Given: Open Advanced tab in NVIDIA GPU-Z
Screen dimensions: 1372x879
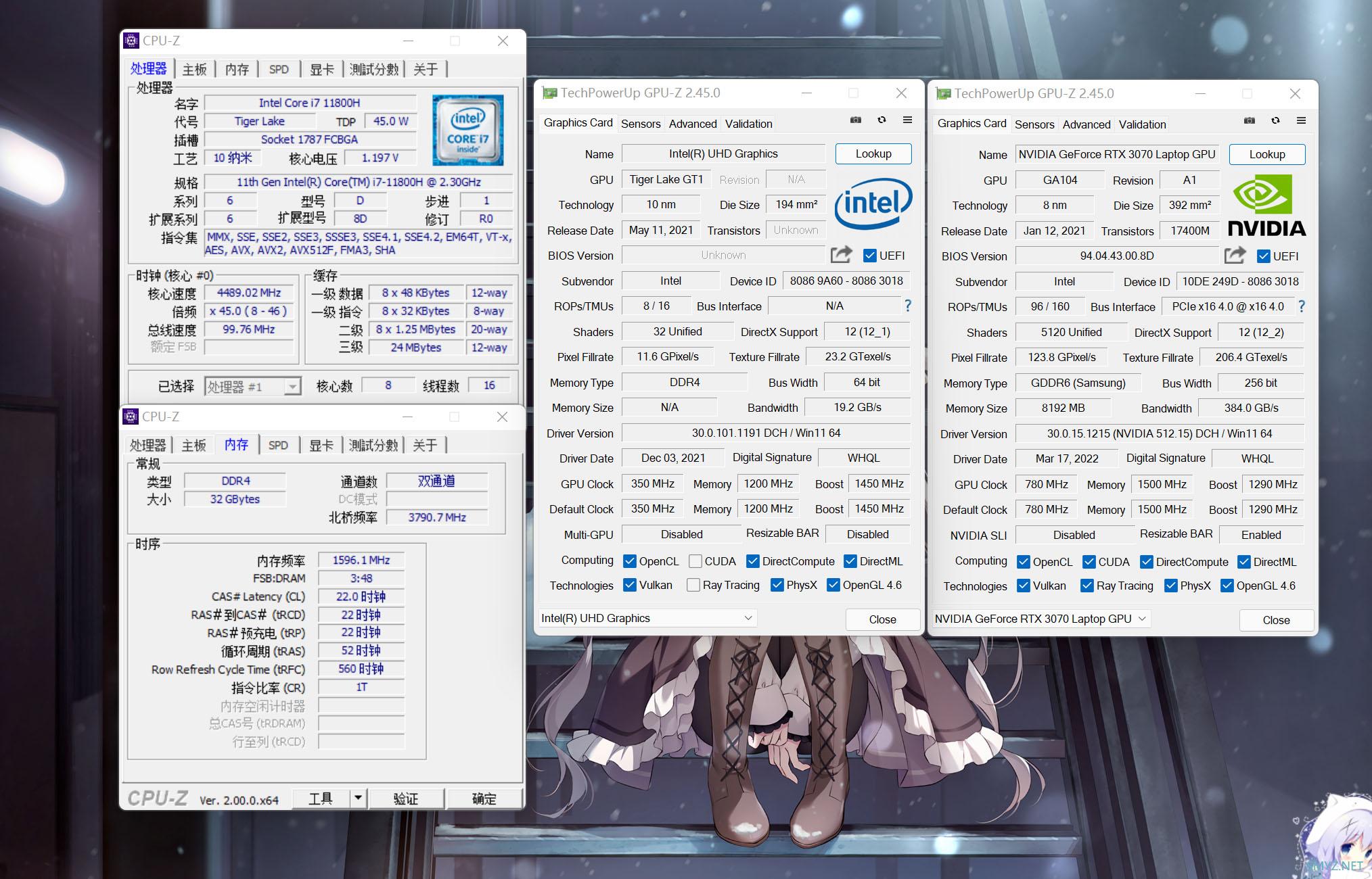Looking at the screenshot, I should [1087, 124].
